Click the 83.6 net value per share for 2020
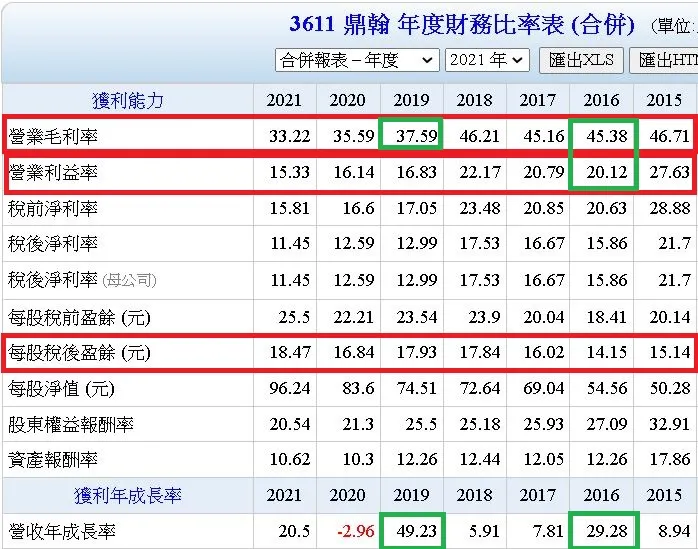 (358, 388)
